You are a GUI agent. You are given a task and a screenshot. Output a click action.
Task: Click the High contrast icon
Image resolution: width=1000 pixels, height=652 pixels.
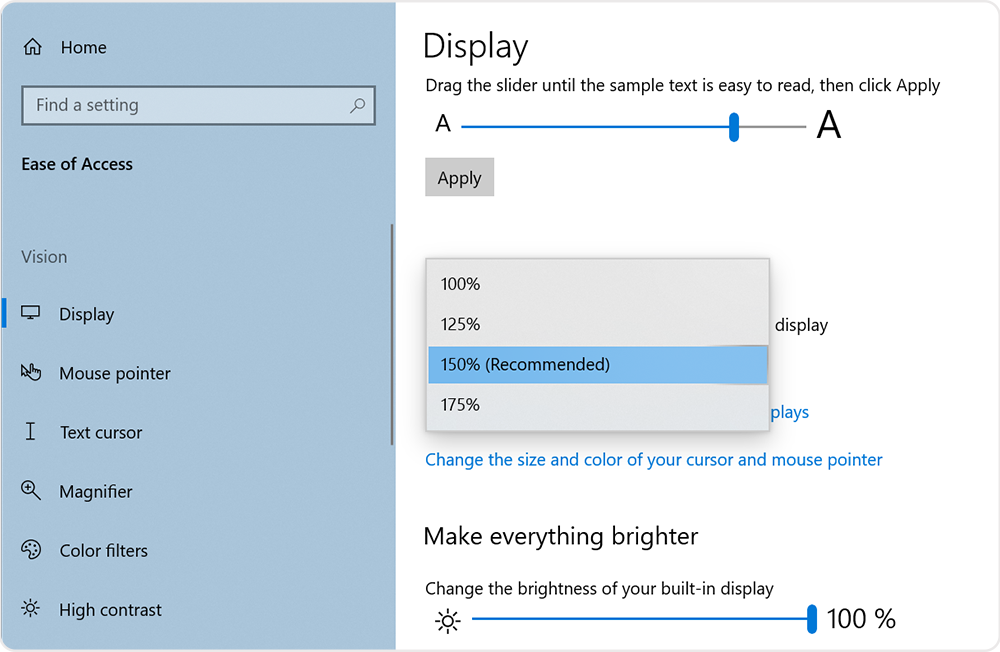(x=33, y=608)
